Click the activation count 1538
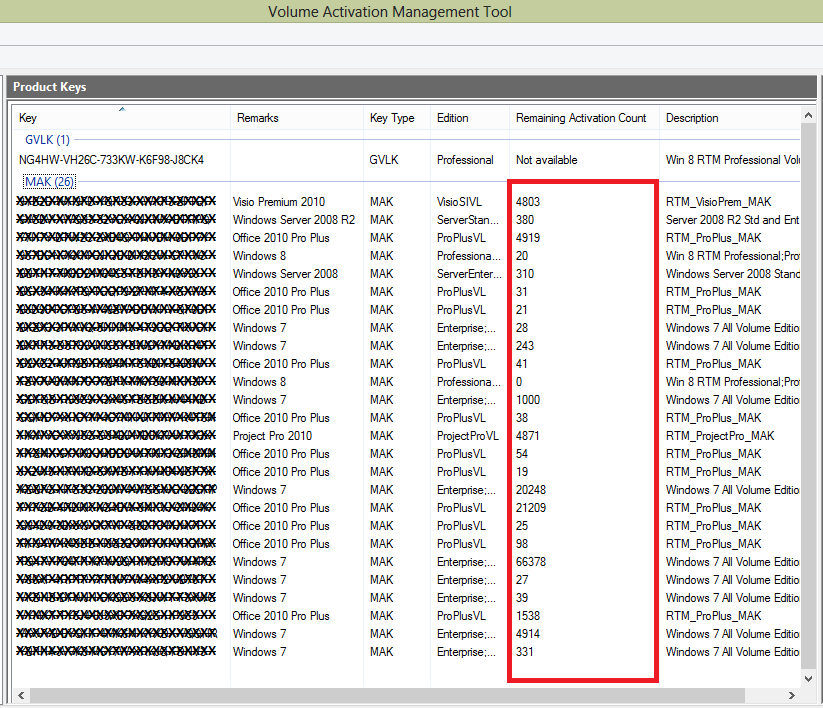Screen dimensions: 823x708 528,616
